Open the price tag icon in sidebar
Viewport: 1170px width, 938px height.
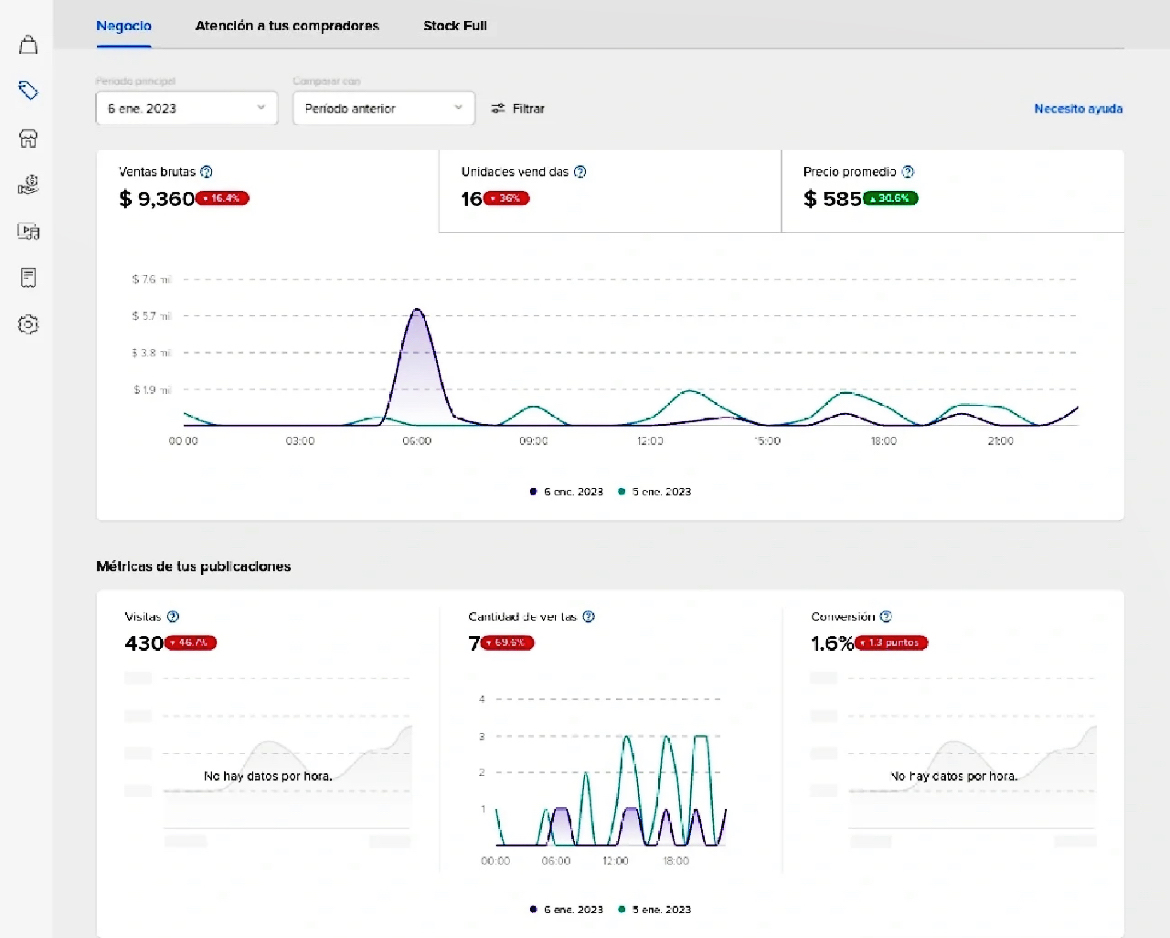(28, 90)
